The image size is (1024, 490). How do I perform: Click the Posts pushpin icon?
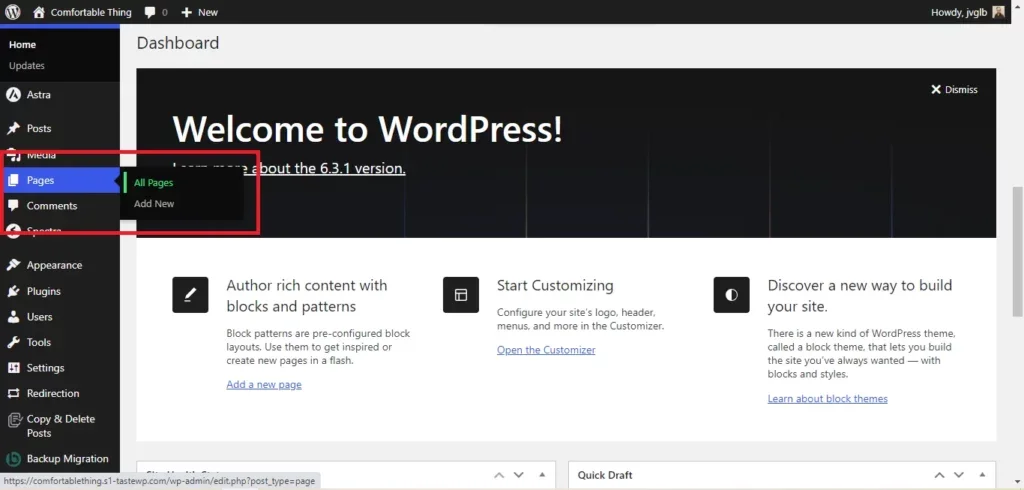point(13,129)
